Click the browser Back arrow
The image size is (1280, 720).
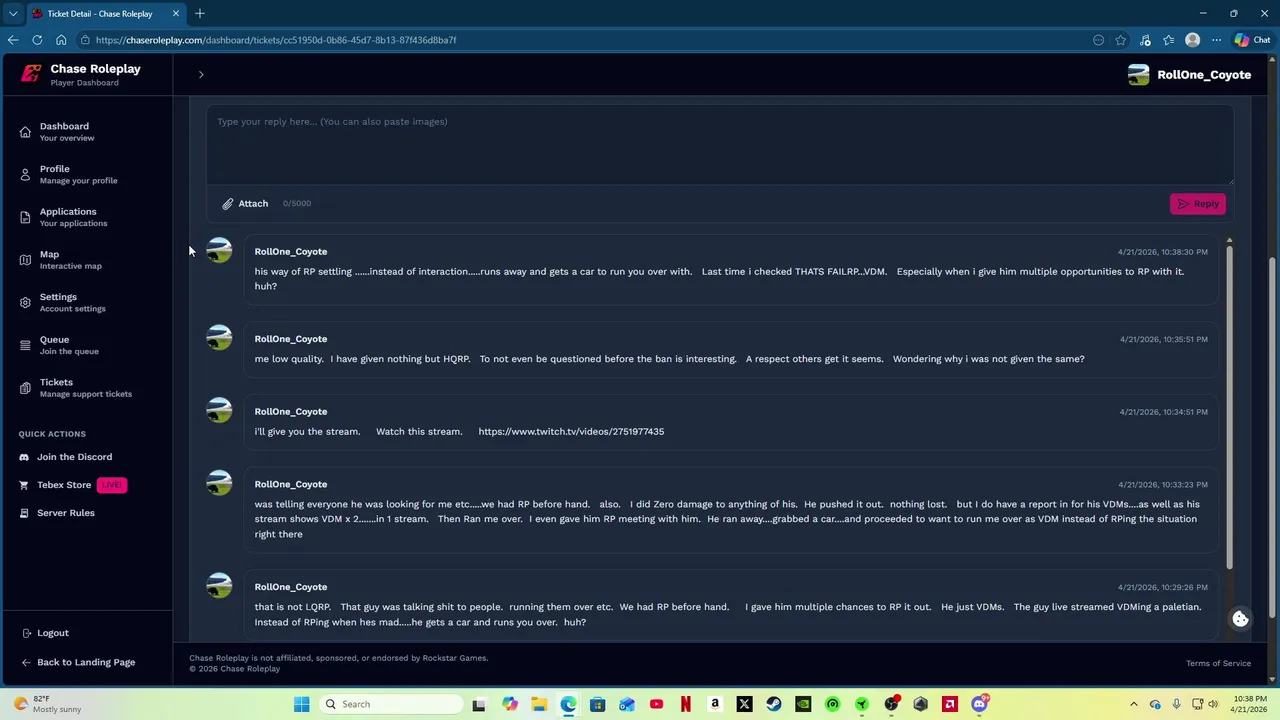click(13, 40)
